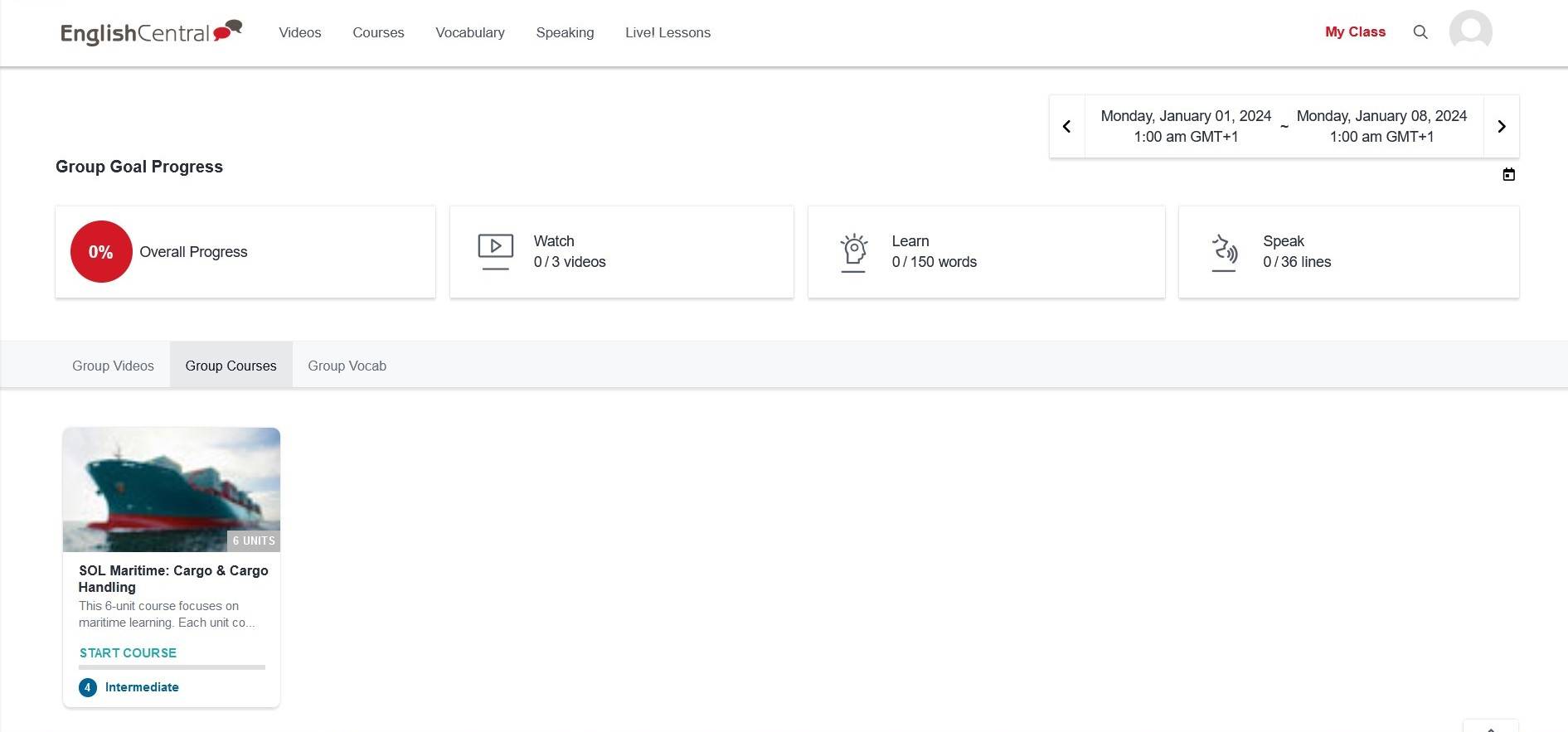Click the My Class link
Image resolution: width=1568 pixels, height=732 pixels.
1355,32
